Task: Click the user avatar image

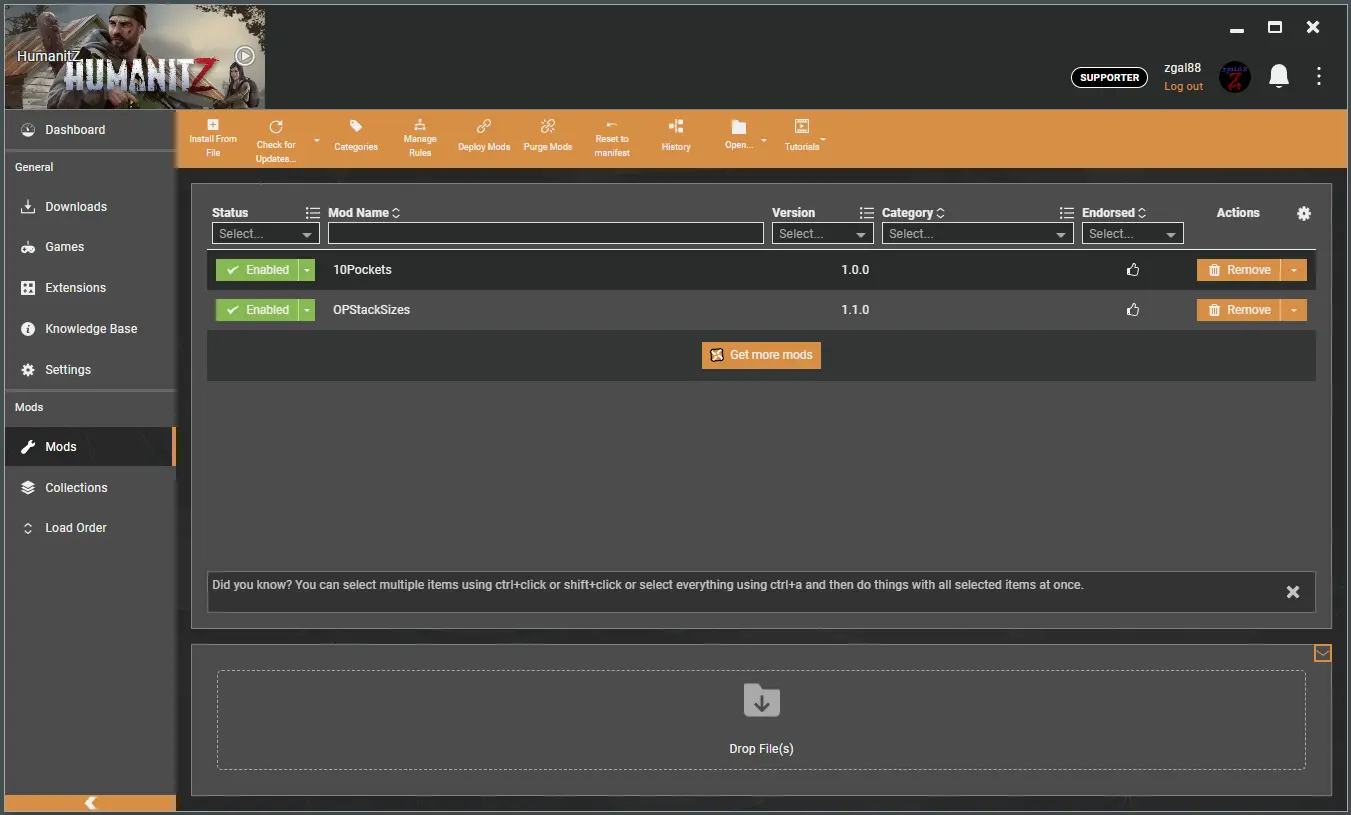Action: pos(1235,76)
